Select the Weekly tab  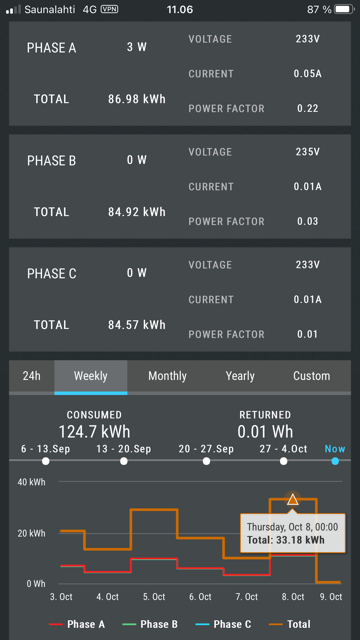pyautogui.click(x=91, y=376)
